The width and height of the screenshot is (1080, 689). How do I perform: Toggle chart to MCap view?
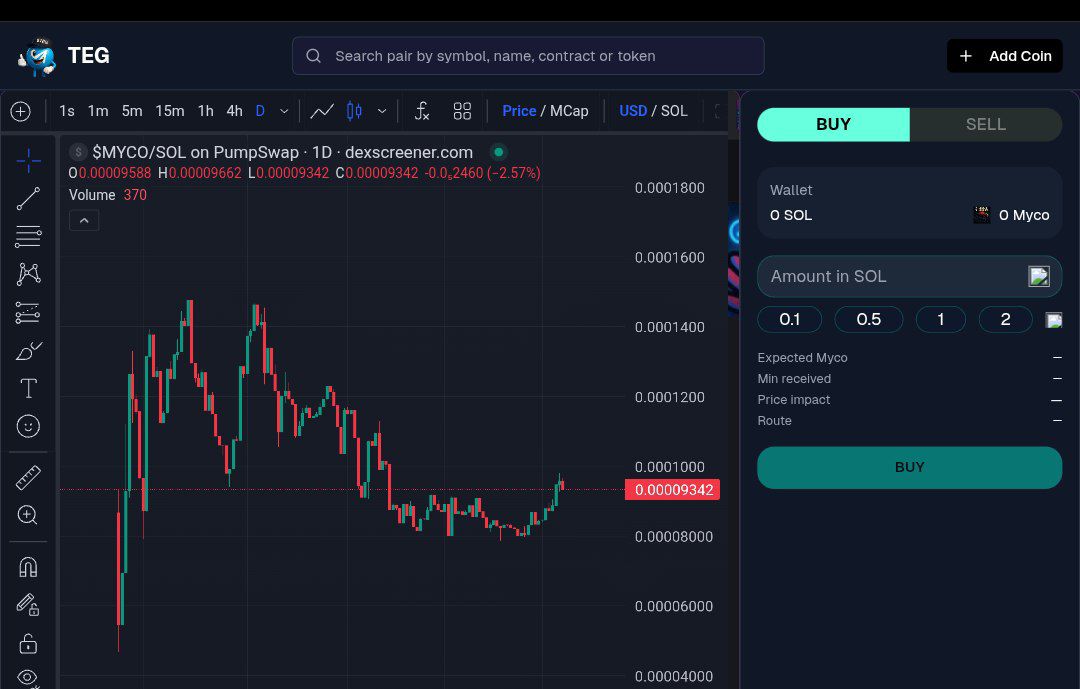(x=569, y=111)
